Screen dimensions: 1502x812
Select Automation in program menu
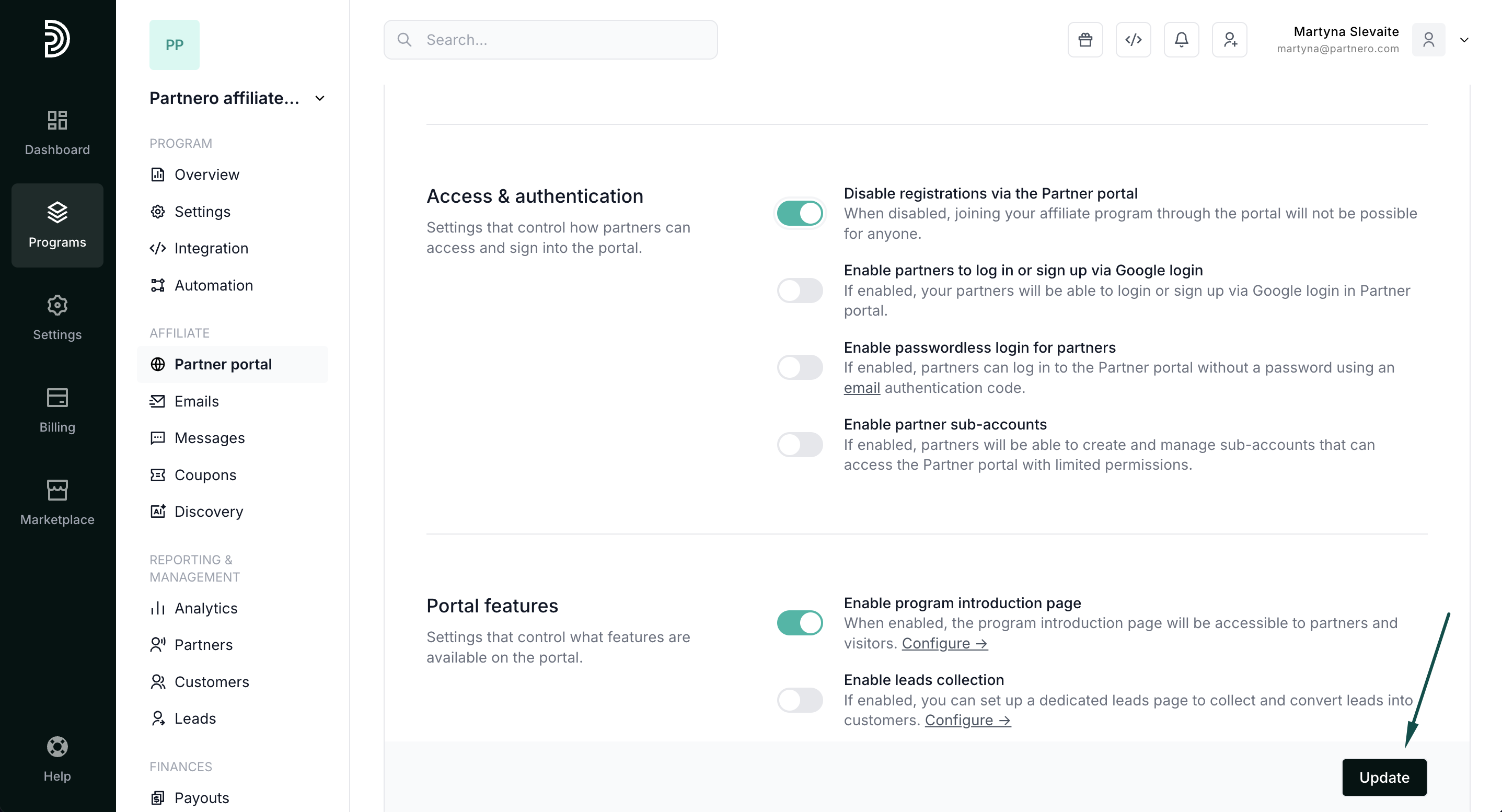(213, 285)
